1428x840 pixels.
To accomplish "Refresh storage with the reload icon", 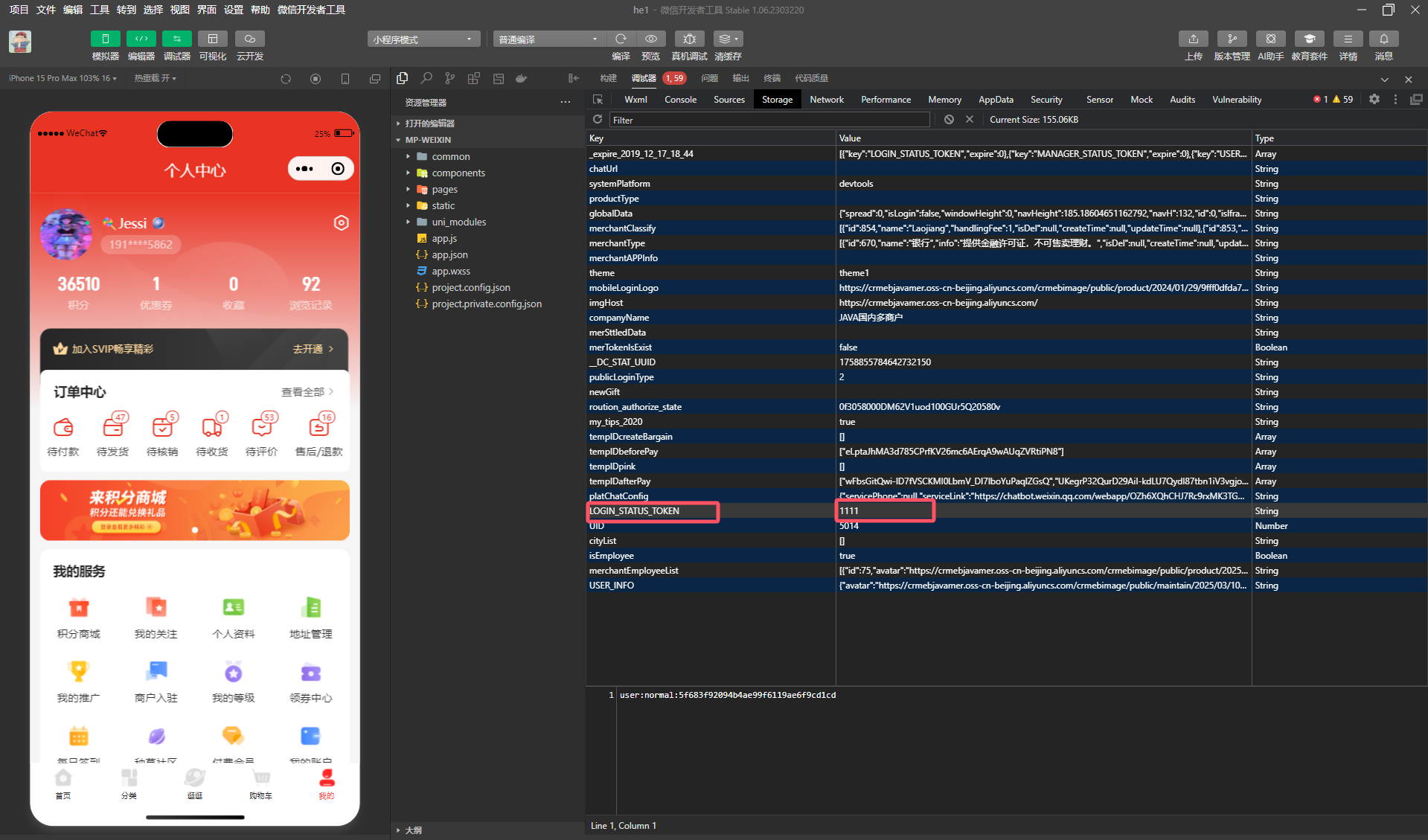I will coord(597,120).
